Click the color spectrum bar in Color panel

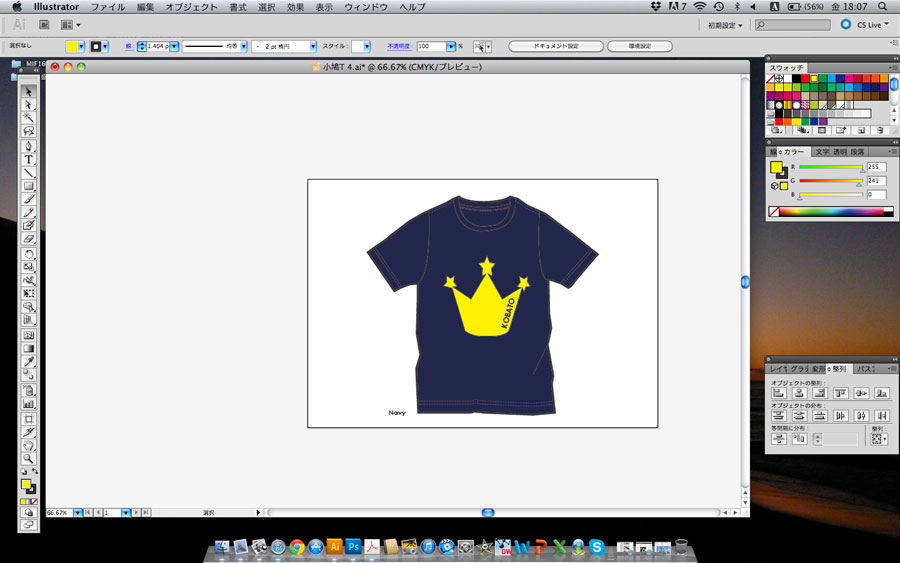[831, 212]
